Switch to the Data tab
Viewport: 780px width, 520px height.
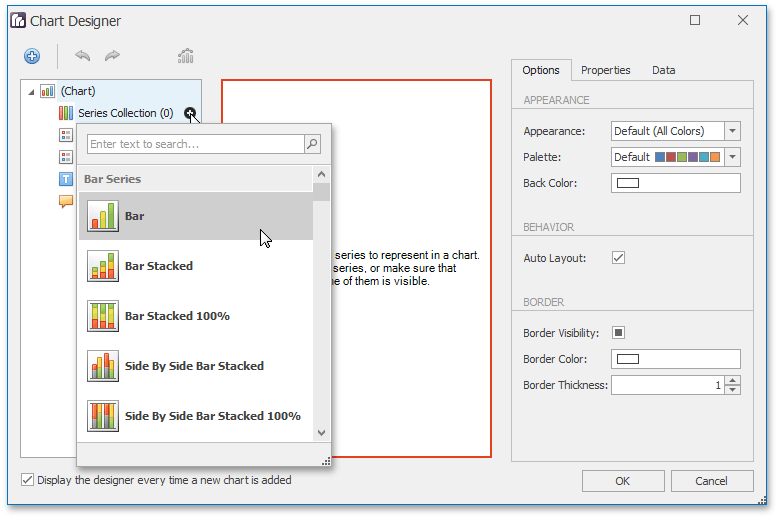click(664, 70)
